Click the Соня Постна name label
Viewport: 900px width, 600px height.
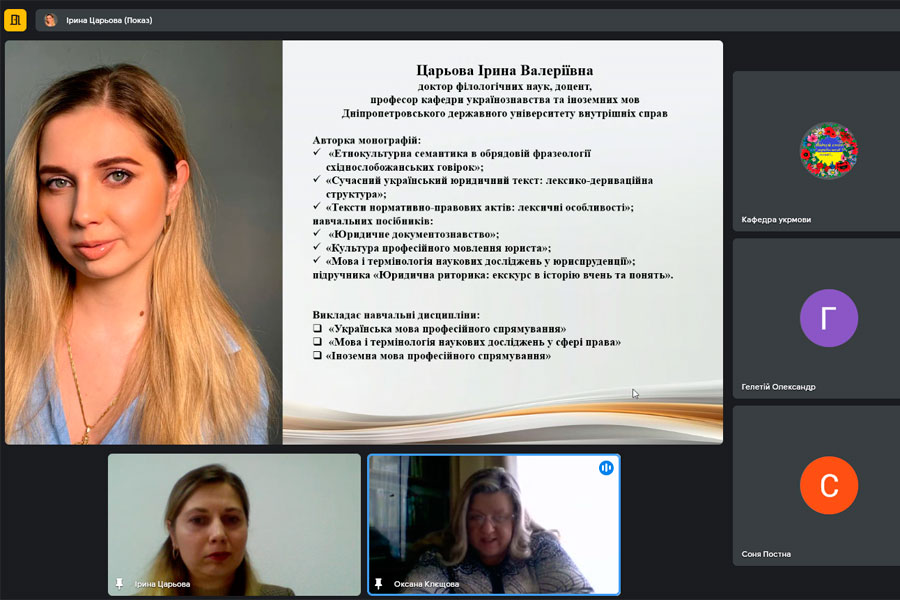pos(766,554)
